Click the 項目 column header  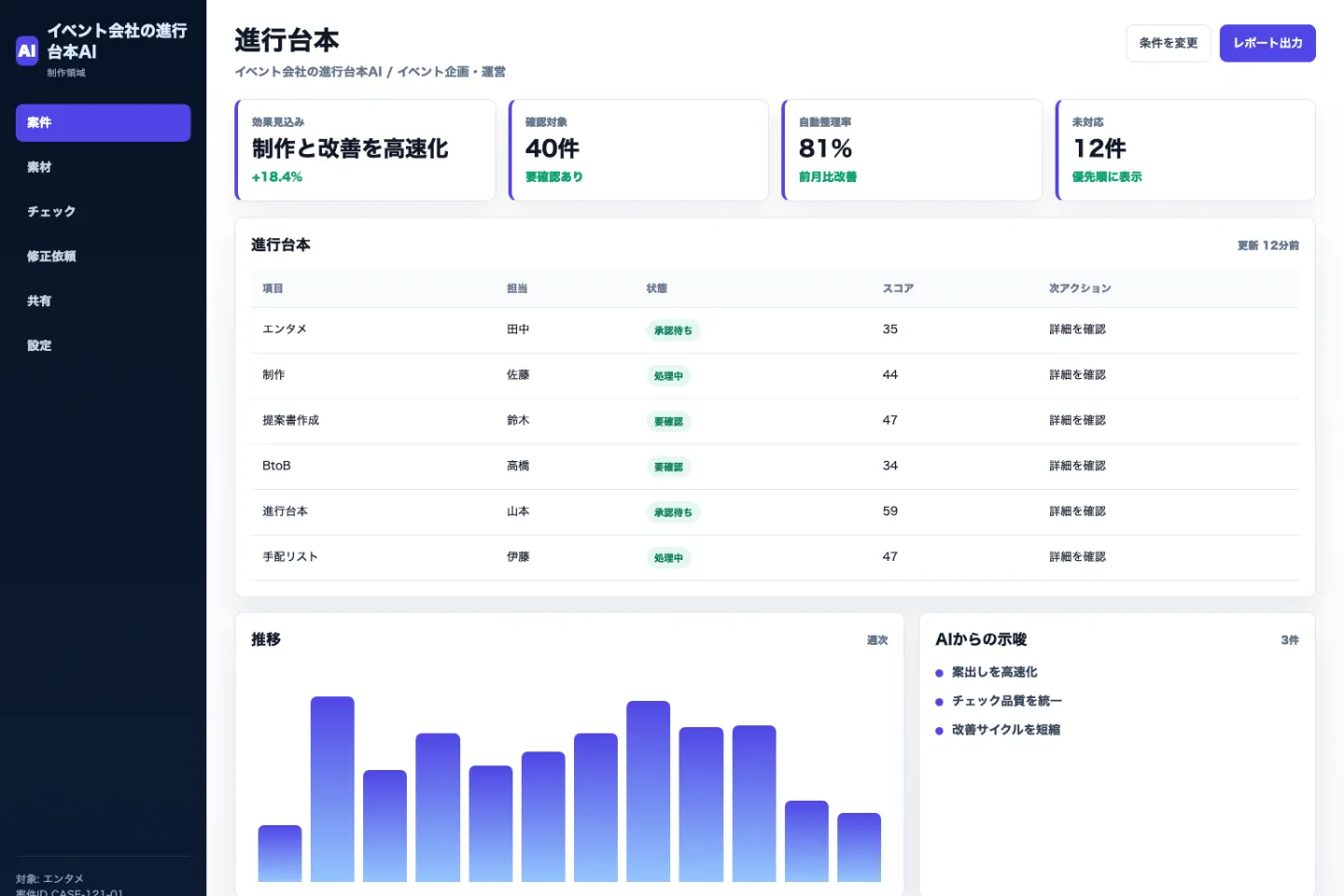pos(273,288)
